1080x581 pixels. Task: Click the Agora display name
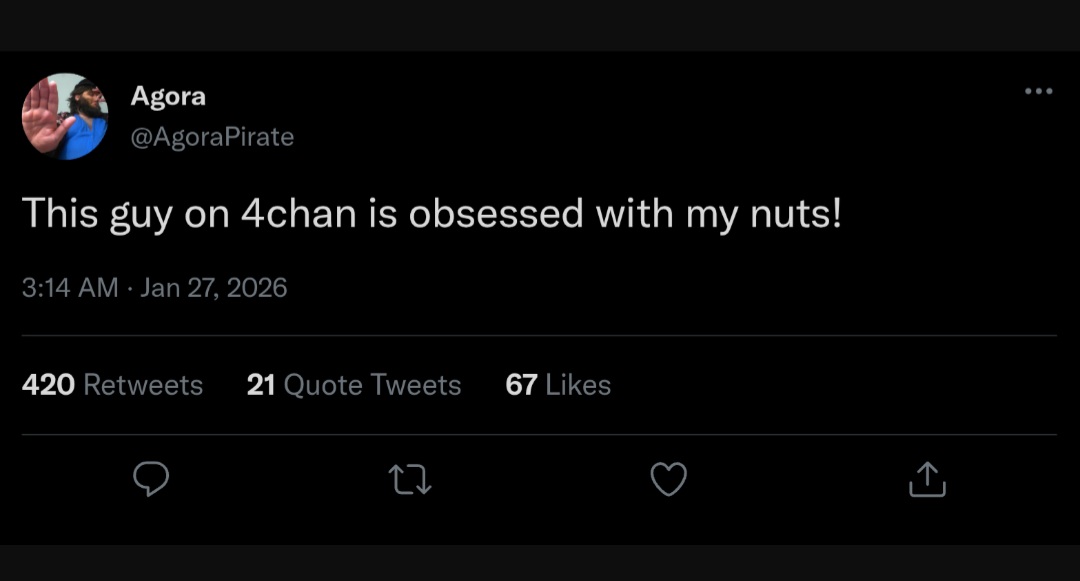(168, 97)
